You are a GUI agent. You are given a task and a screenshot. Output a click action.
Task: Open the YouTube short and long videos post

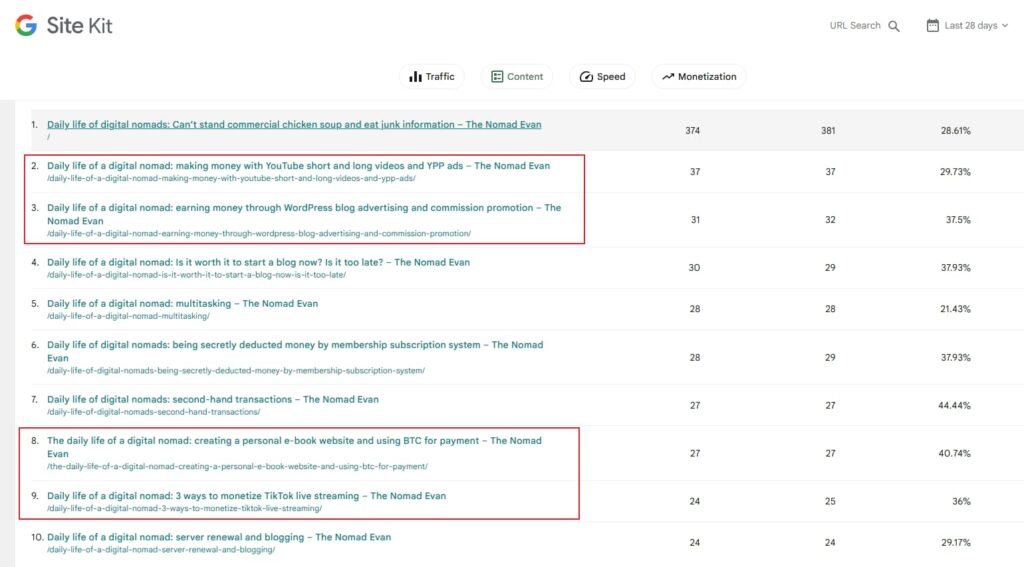coord(298,166)
